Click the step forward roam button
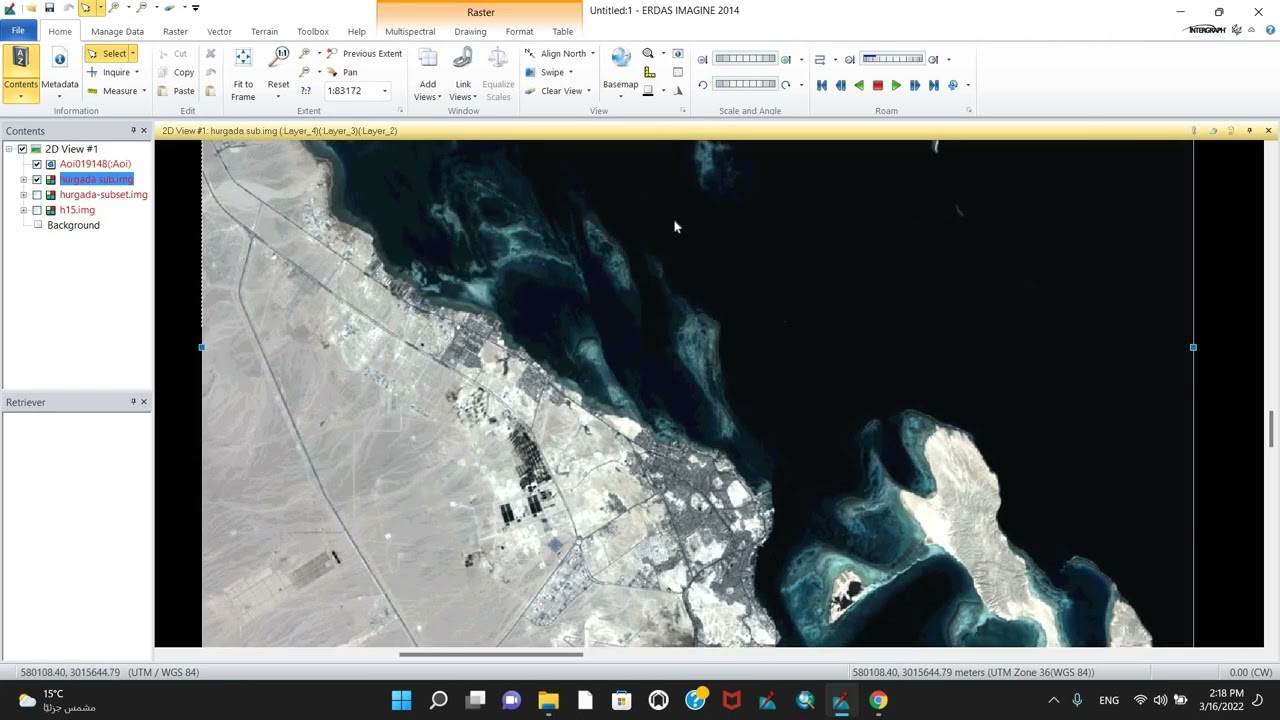This screenshot has height=720, width=1280. 915,85
